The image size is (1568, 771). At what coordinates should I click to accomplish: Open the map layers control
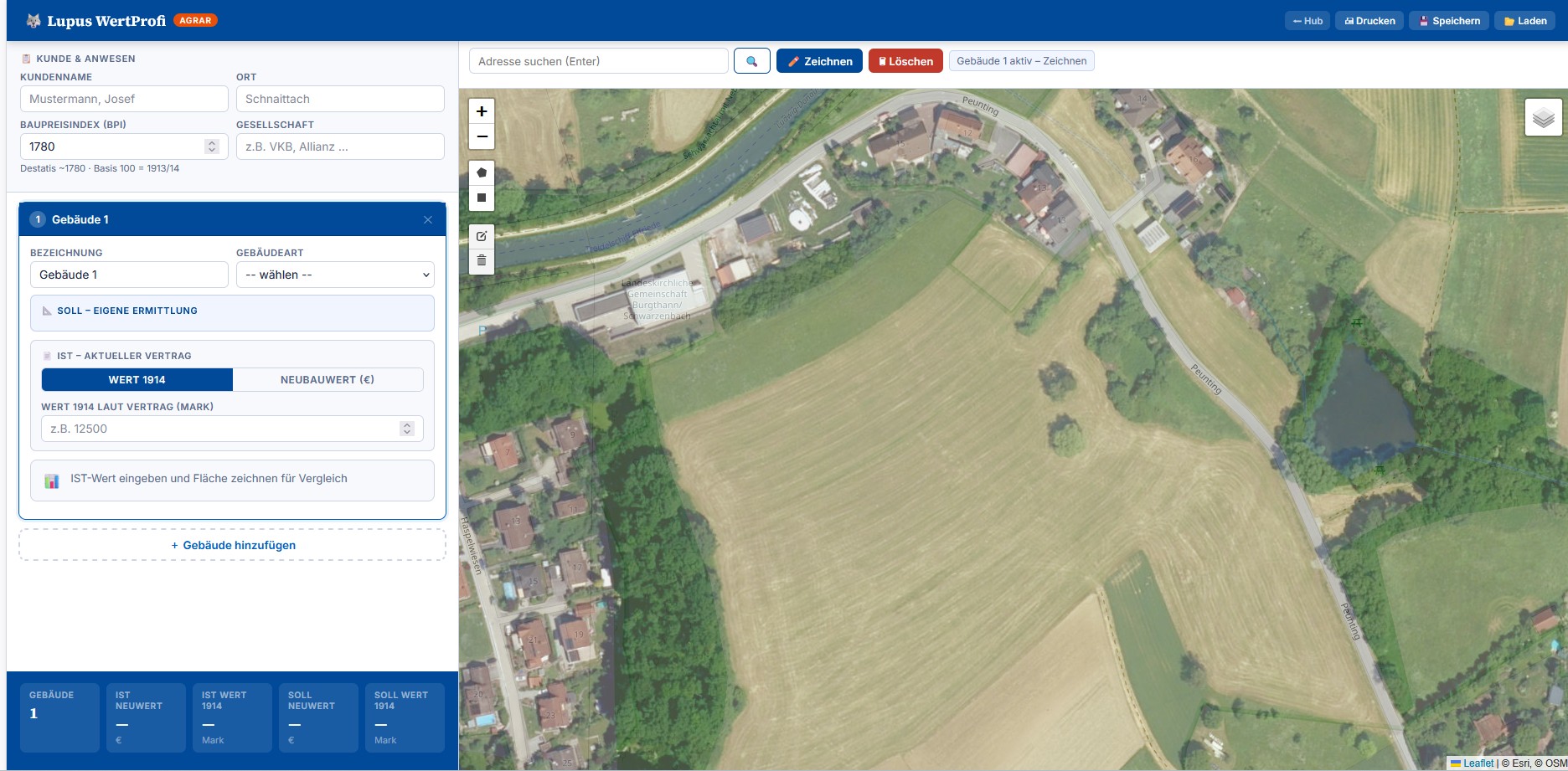coord(1543,118)
